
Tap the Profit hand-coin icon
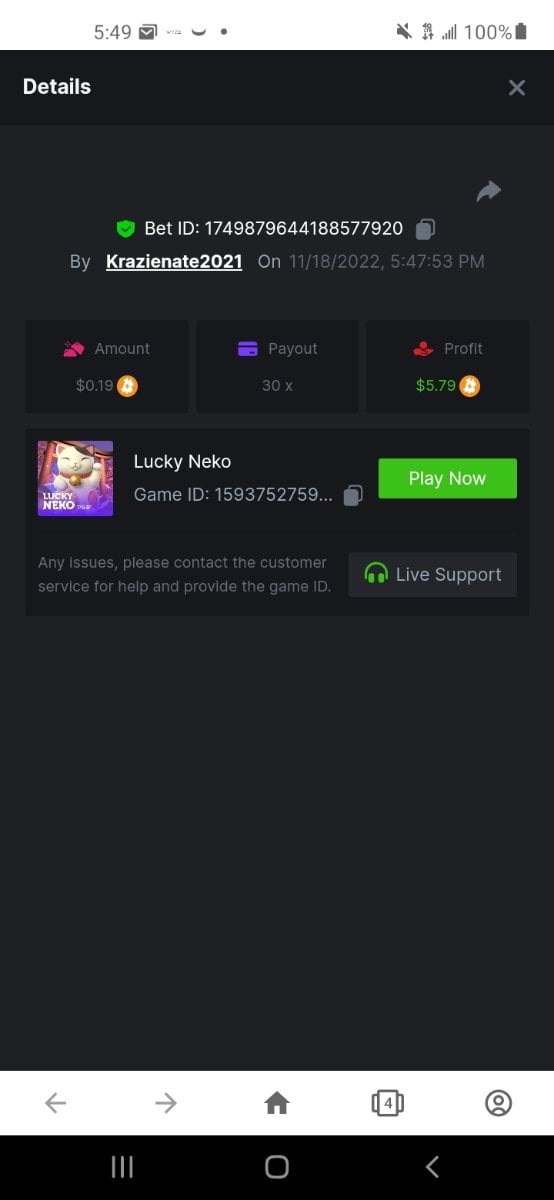click(423, 349)
